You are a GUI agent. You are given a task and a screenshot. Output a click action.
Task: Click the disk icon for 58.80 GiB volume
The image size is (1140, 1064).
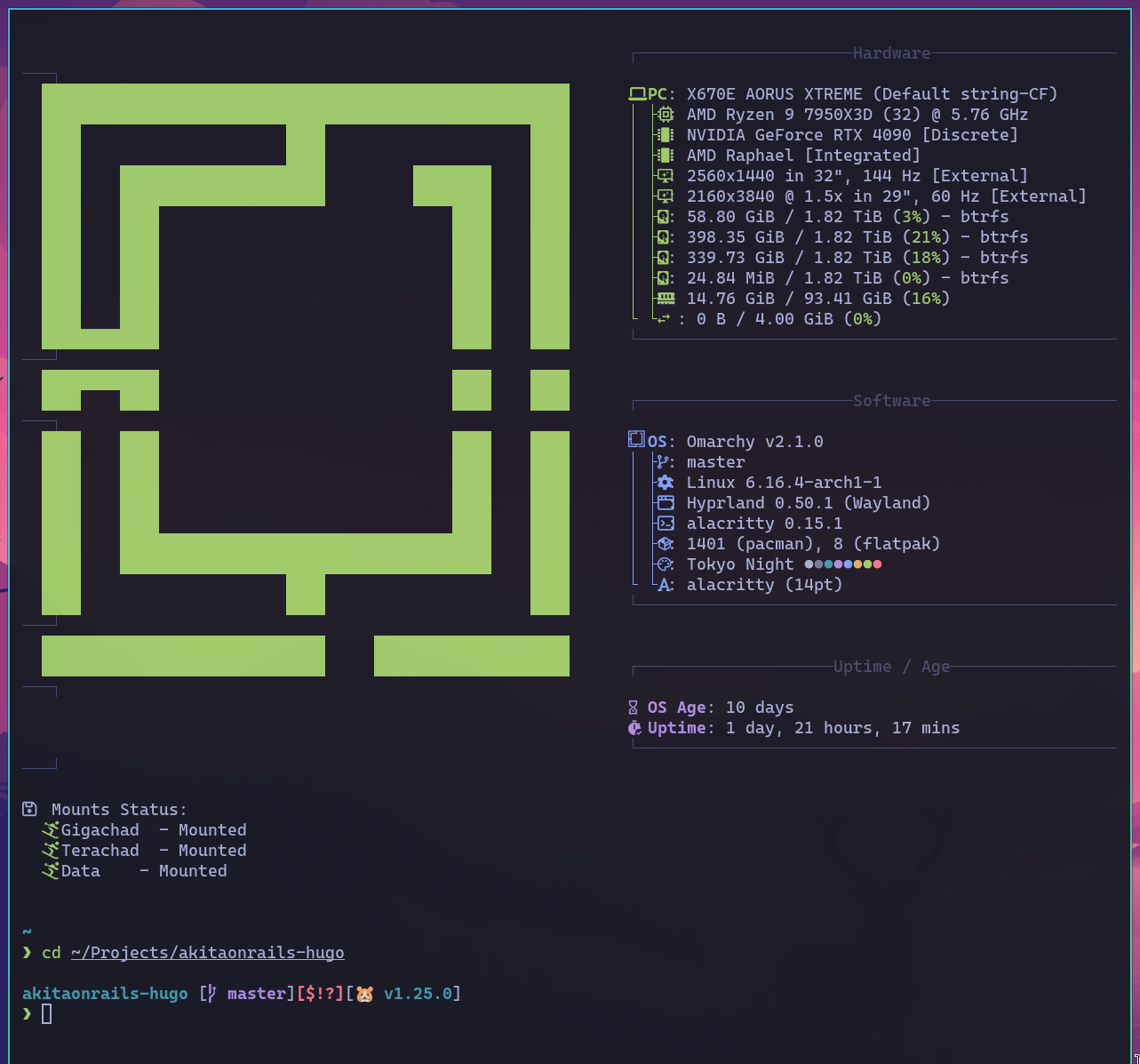[x=663, y=217]
